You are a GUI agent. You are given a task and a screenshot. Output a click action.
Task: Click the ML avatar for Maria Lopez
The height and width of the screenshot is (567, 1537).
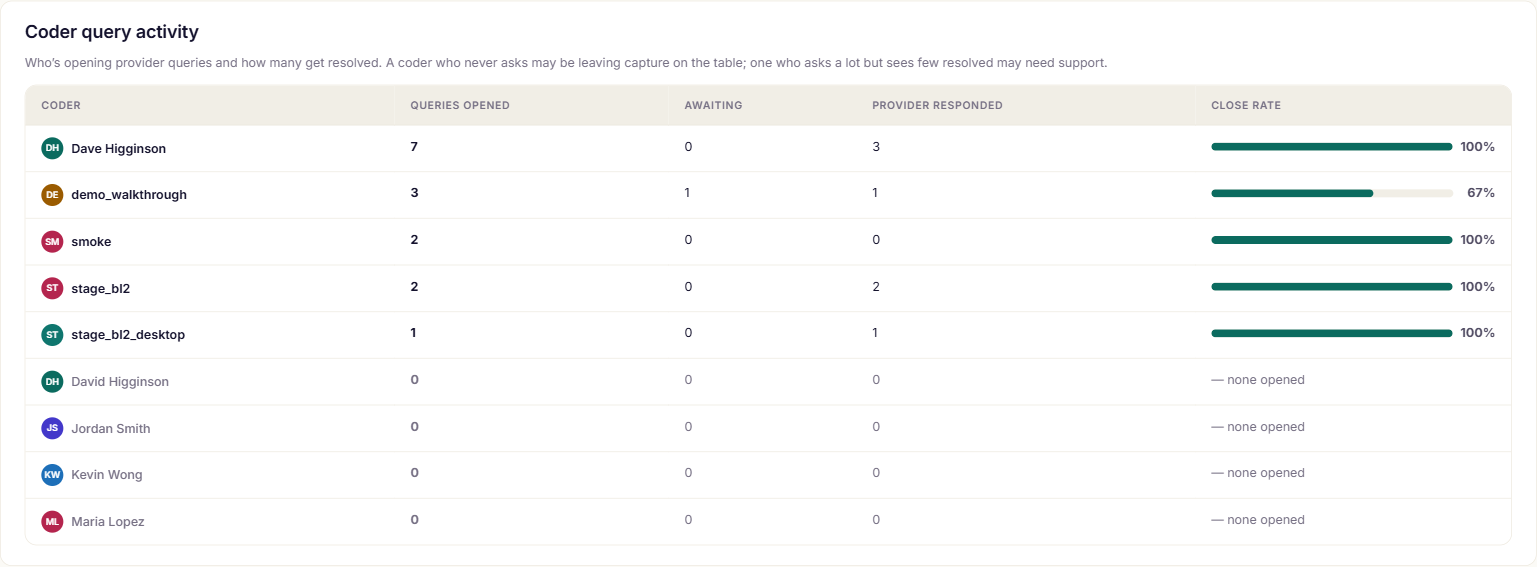(52, 521)
